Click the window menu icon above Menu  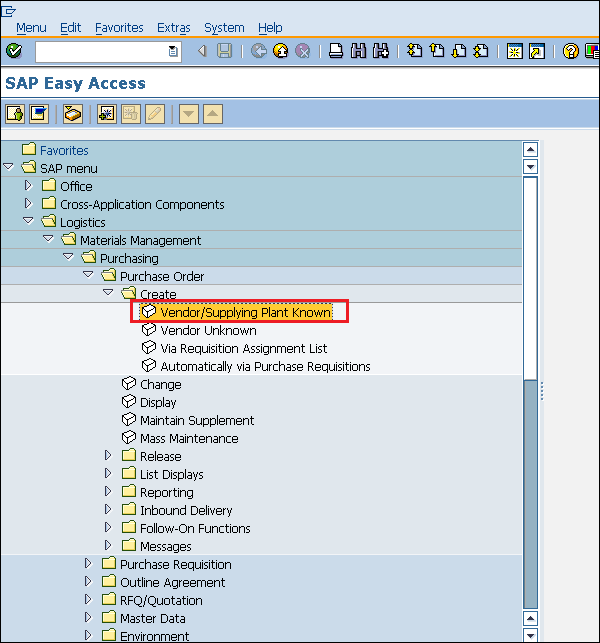(x=8, y=11)
